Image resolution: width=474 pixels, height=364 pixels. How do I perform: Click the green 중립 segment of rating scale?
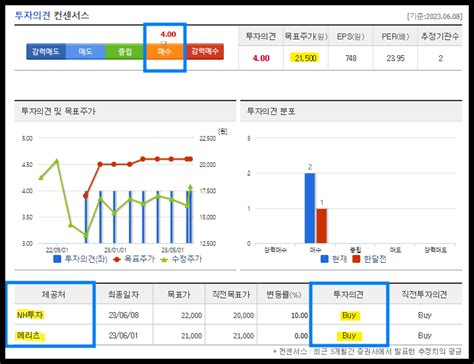(125, 52)
